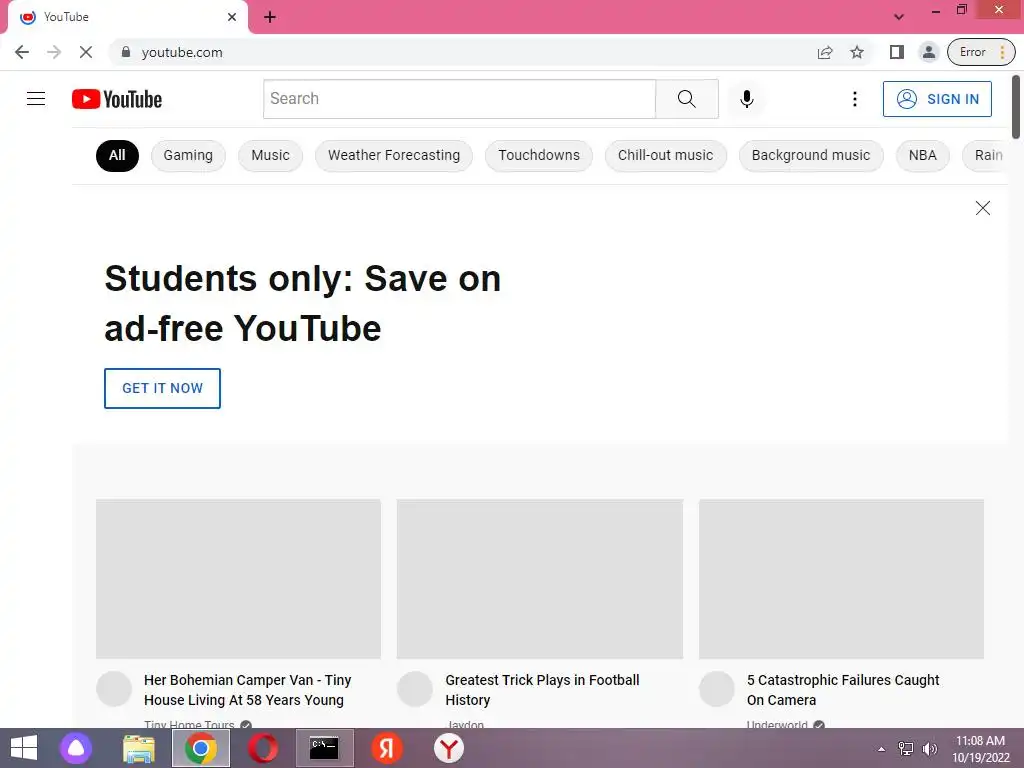Dismiss the student promo banner

pyautogui.click(x=982, y=208)
